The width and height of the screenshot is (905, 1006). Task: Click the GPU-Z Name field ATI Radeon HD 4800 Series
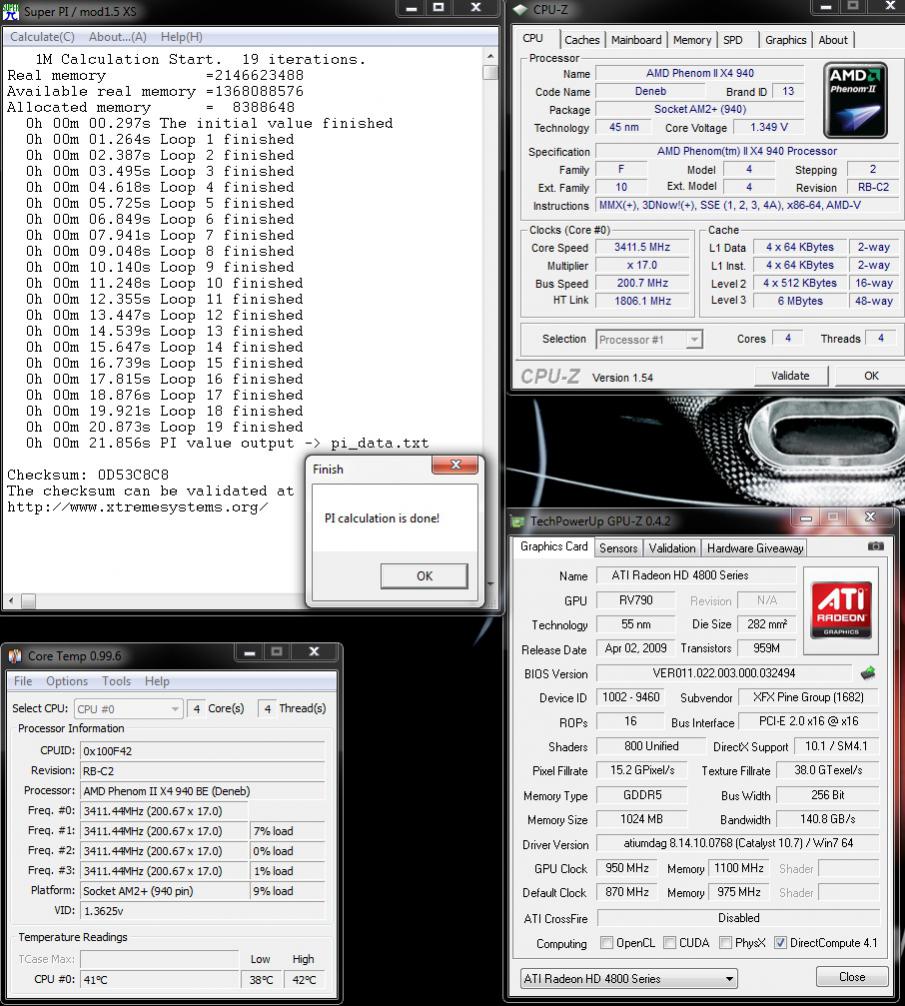tap(695, 575)
